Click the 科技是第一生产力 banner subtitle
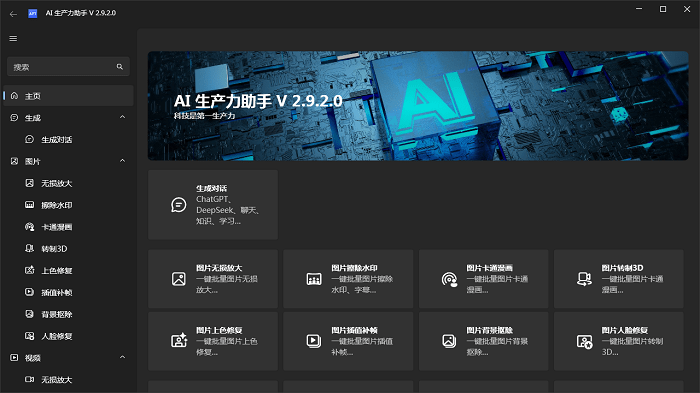 click(204, 116)
